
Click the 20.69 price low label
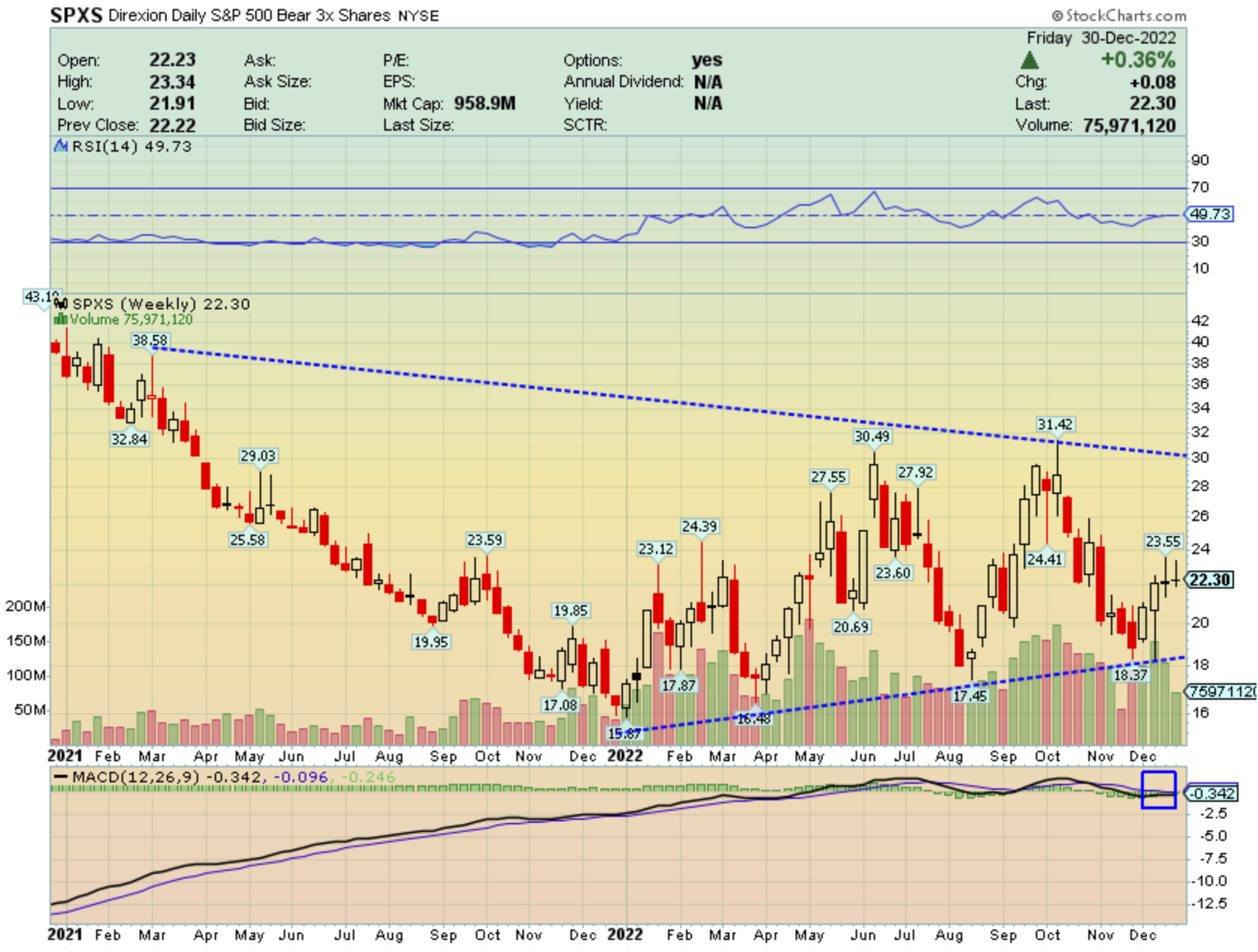[851, 627]
